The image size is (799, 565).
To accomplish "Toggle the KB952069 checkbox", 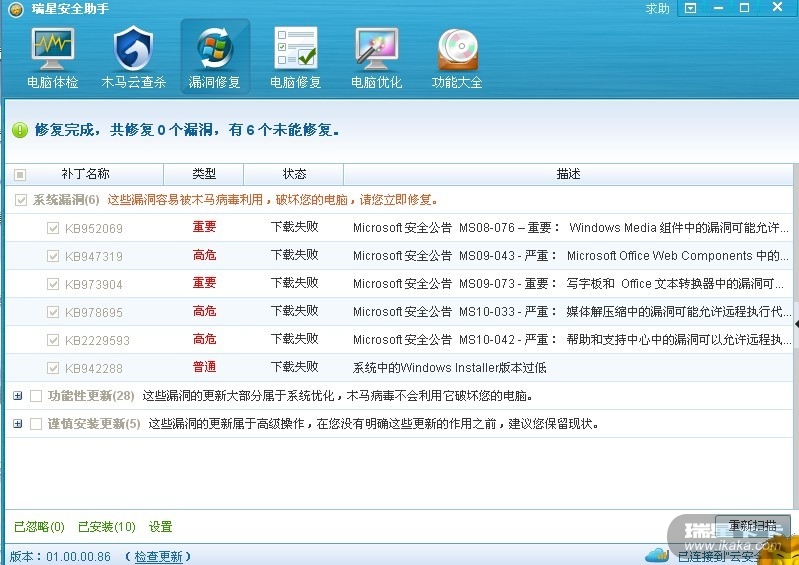I will tap(53, 228).
